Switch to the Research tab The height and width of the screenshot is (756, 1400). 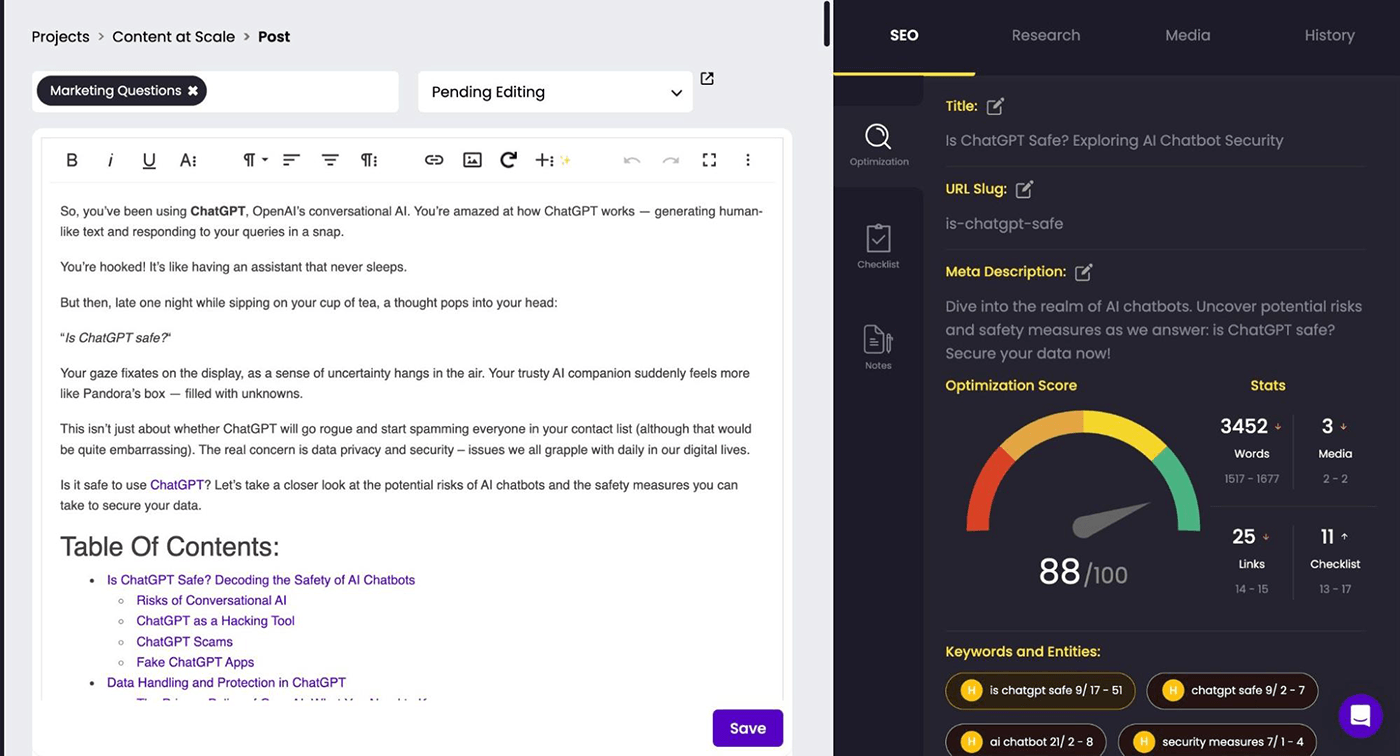click(1046, 35)
